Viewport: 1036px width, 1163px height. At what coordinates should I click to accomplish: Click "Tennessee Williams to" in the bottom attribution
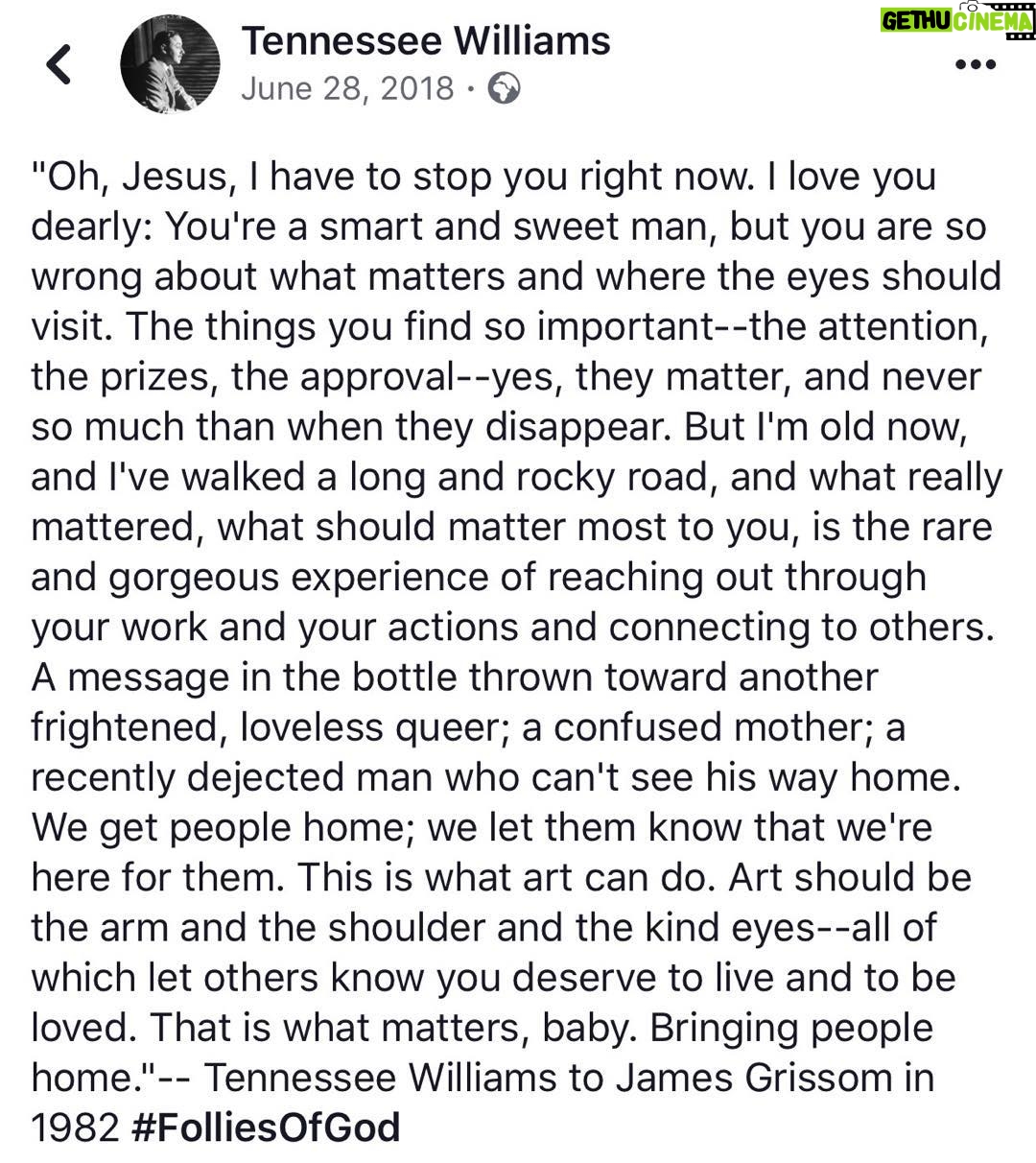[x=403, y=1077]
